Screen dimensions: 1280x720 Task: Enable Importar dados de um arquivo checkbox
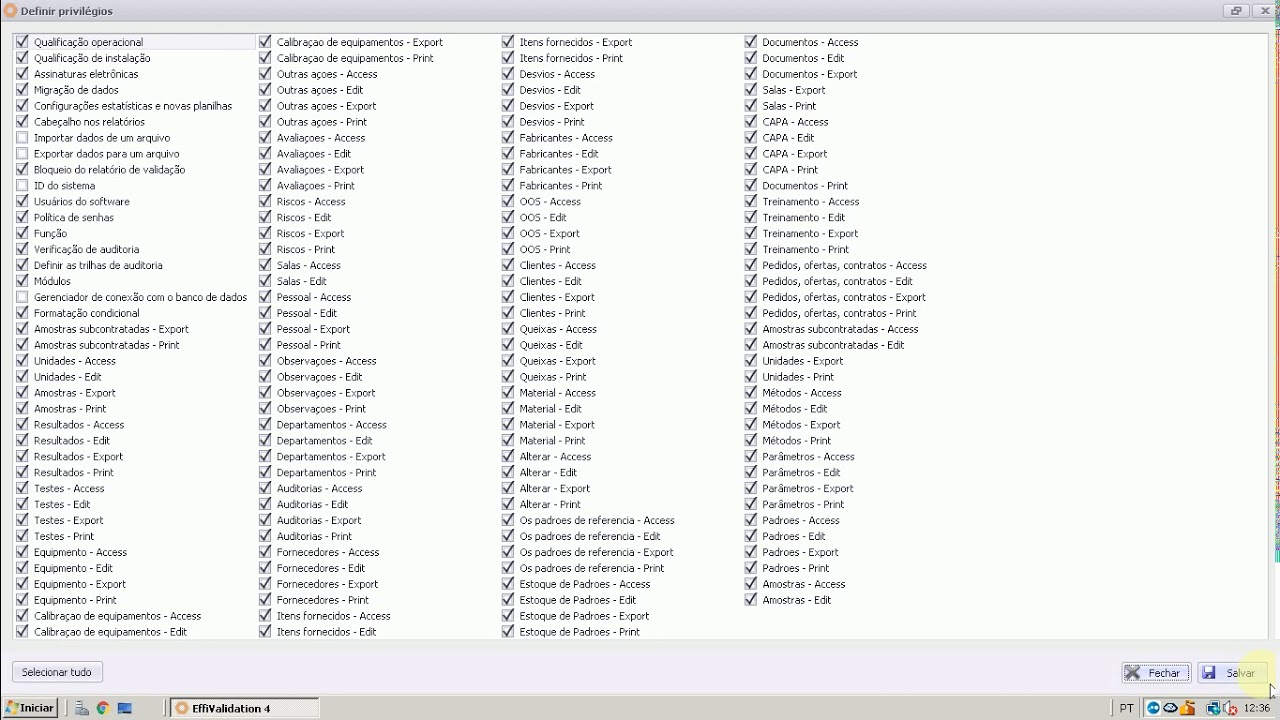point(22,138)
